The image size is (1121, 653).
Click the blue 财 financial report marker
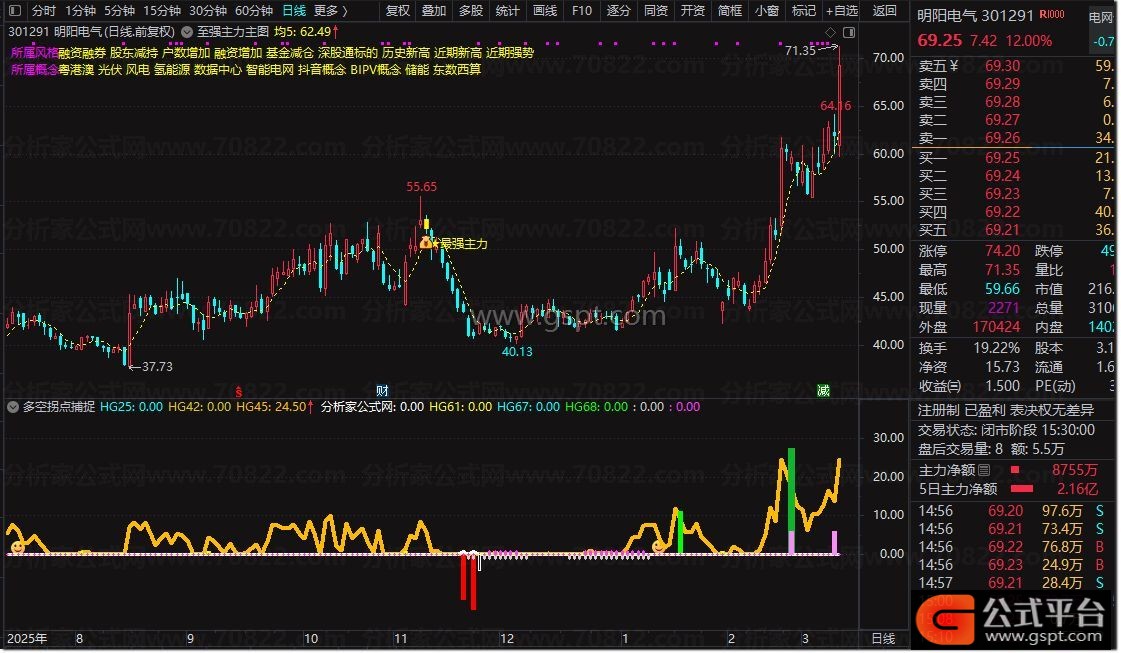click(x=381, y=389)
